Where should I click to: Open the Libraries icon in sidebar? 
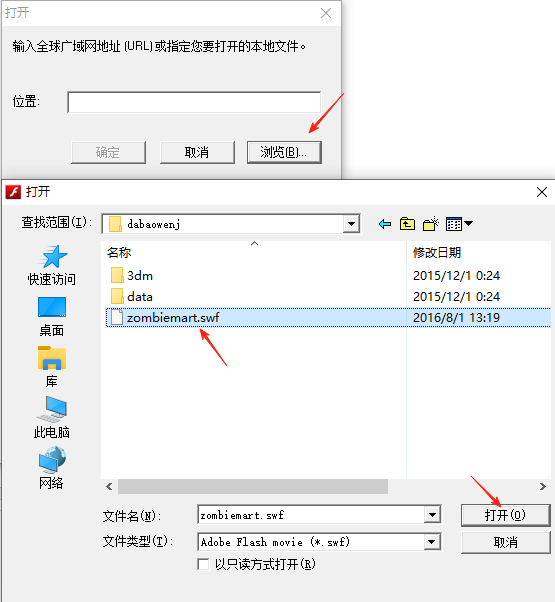click(x=52, y=358)
